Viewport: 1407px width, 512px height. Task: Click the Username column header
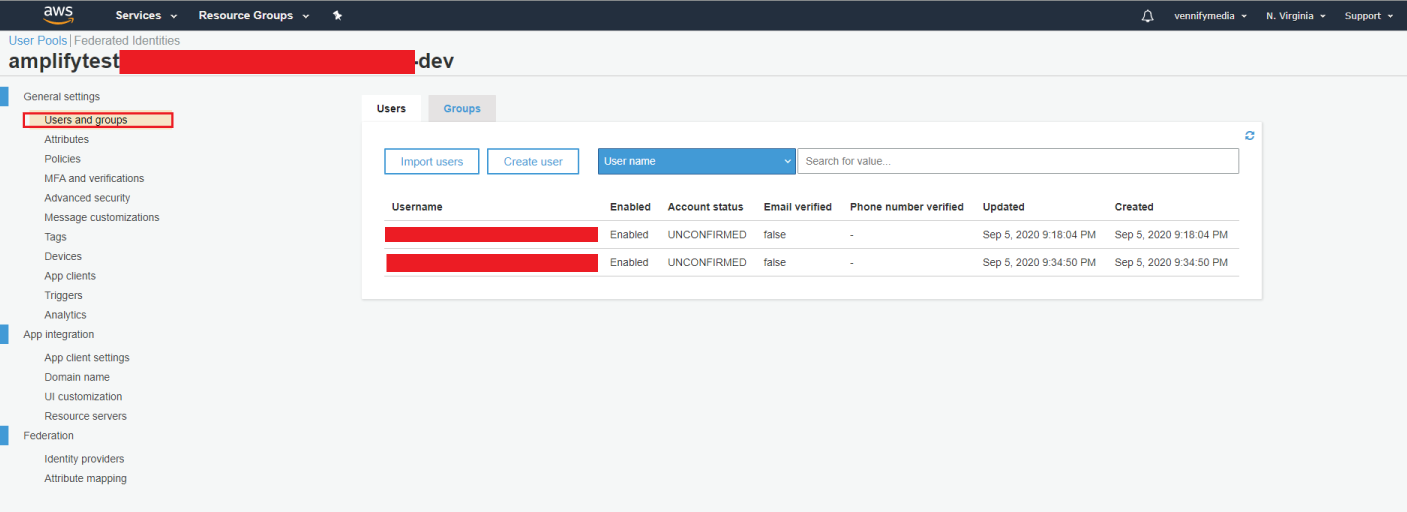(417, 207)
